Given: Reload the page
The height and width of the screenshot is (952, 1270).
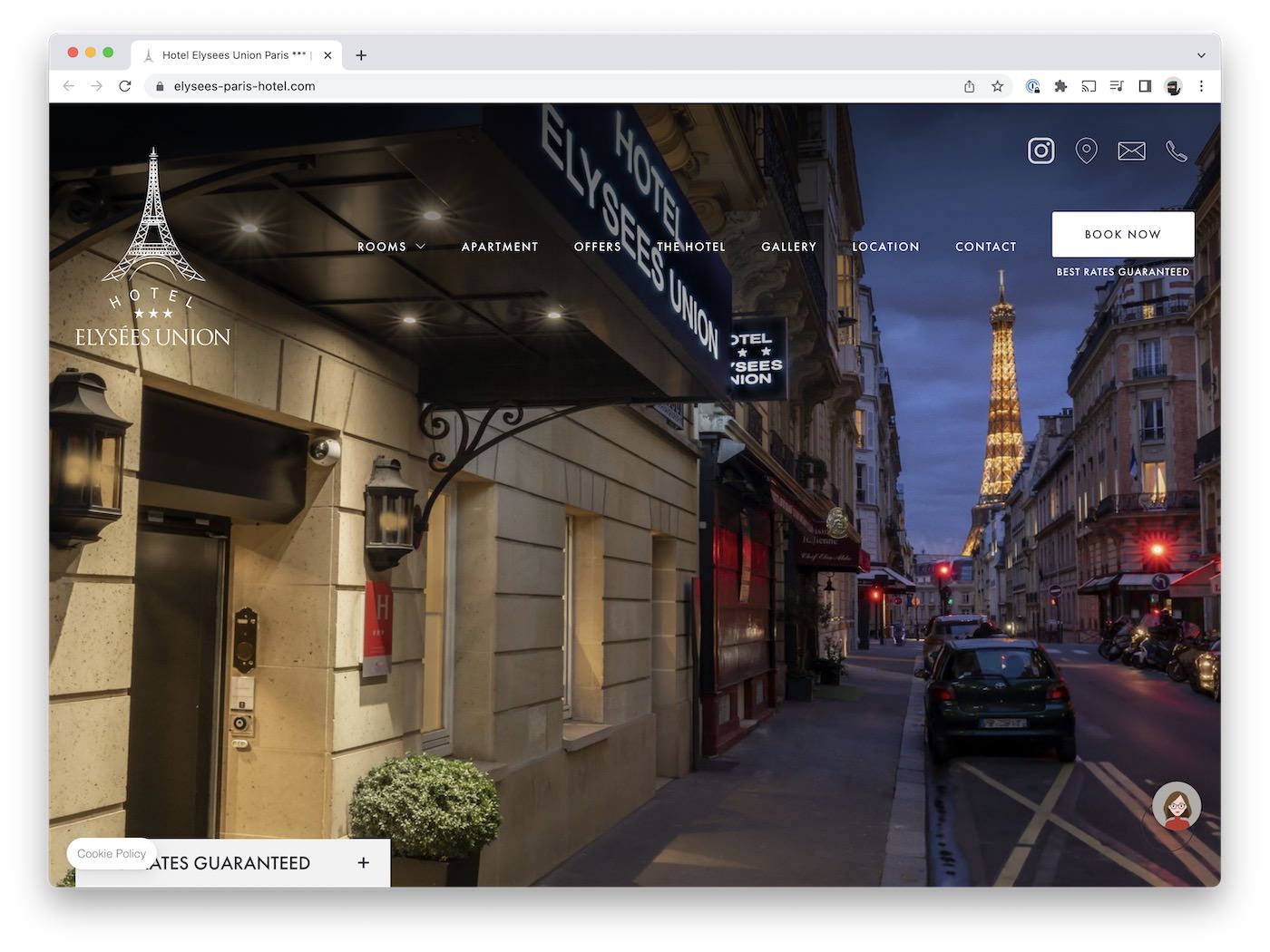Looking at the screenshot, I should tap(125, 86).
